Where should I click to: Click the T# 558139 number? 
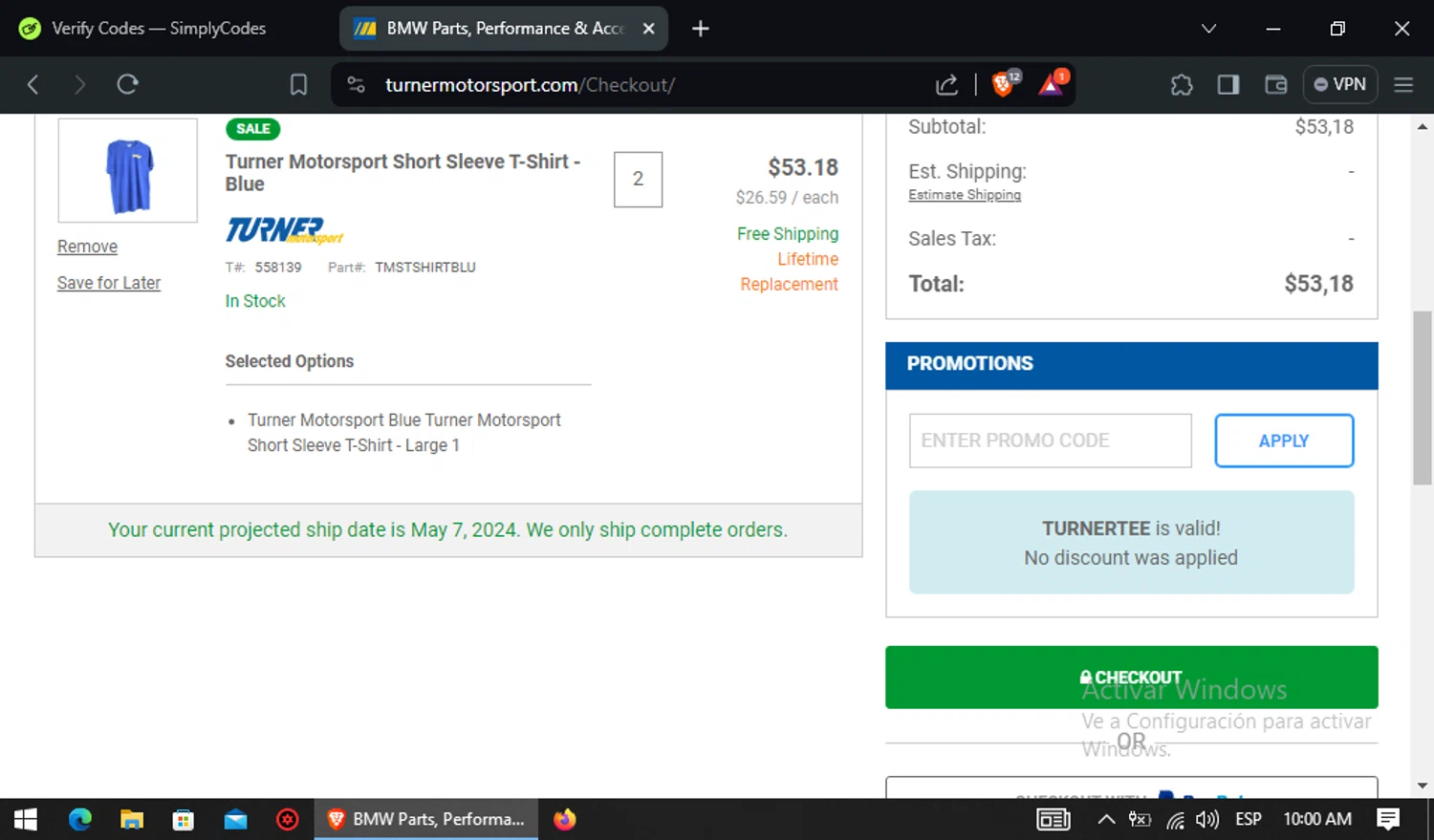(278, 268)
